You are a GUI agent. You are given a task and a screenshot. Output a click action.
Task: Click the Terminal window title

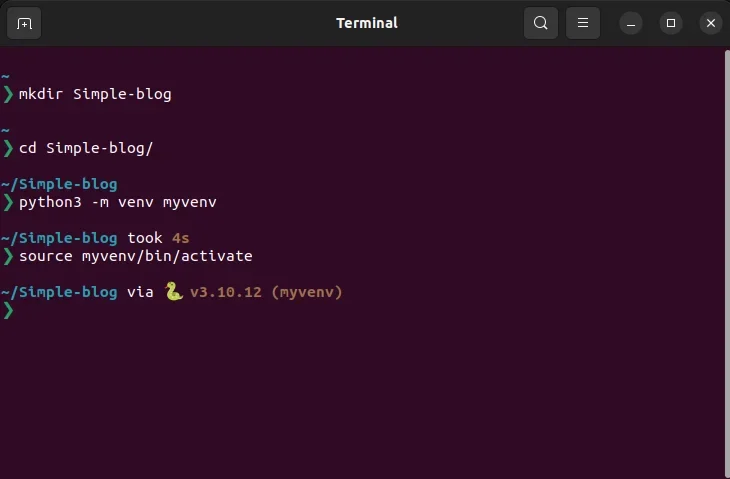tap(367, 23)
